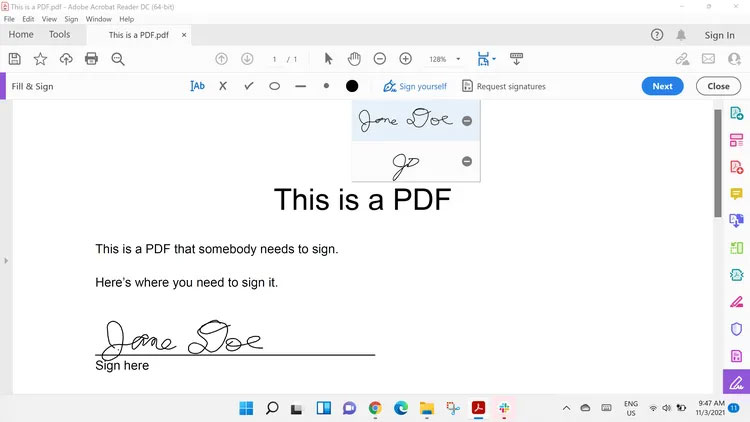750x422 pixels.
Task: Open the black color picker circle
Action: pyautogui.click(x=352, y=86)
